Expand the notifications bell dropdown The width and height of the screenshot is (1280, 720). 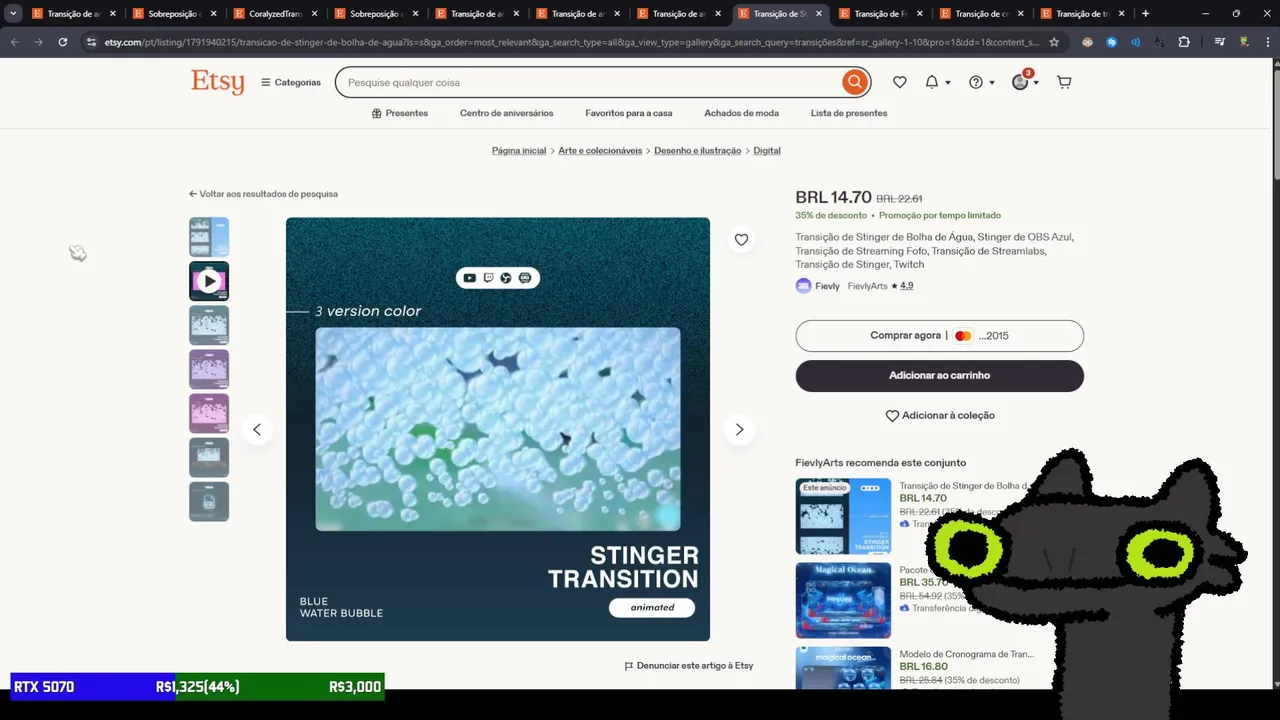[x=937, y=82]
